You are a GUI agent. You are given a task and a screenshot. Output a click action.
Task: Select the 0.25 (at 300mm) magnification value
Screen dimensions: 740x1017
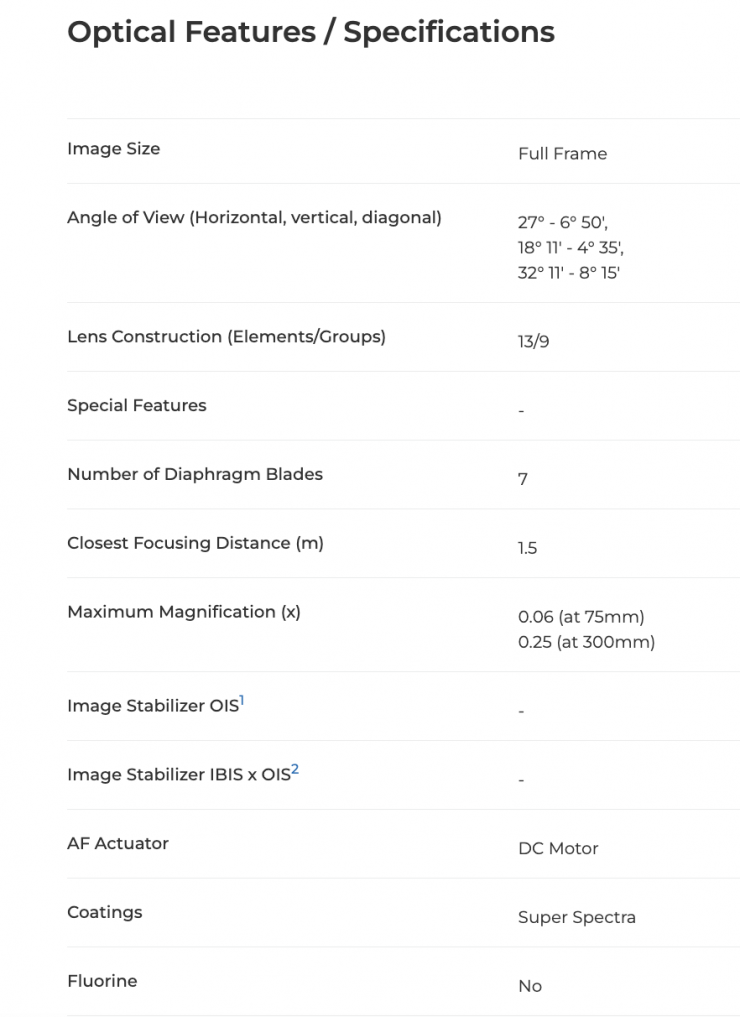point(586,642)
